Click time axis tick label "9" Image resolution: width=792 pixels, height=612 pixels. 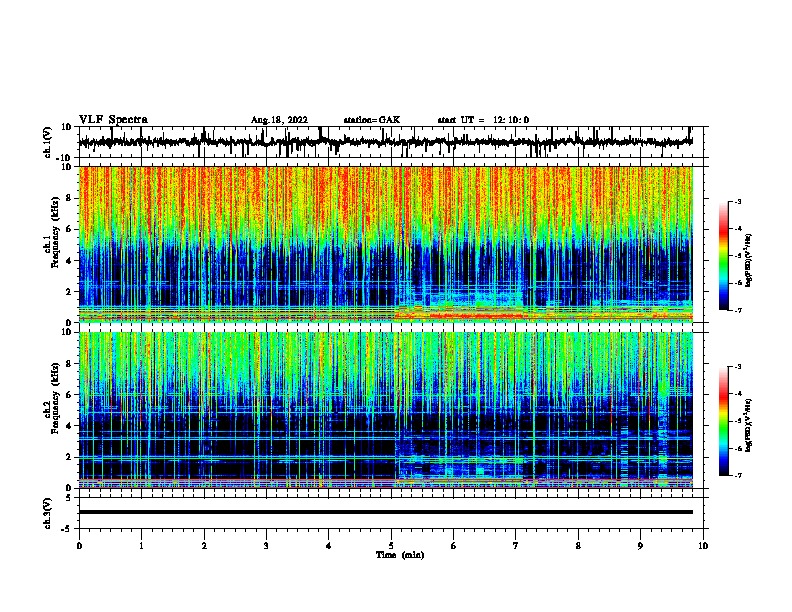[640, 545]
